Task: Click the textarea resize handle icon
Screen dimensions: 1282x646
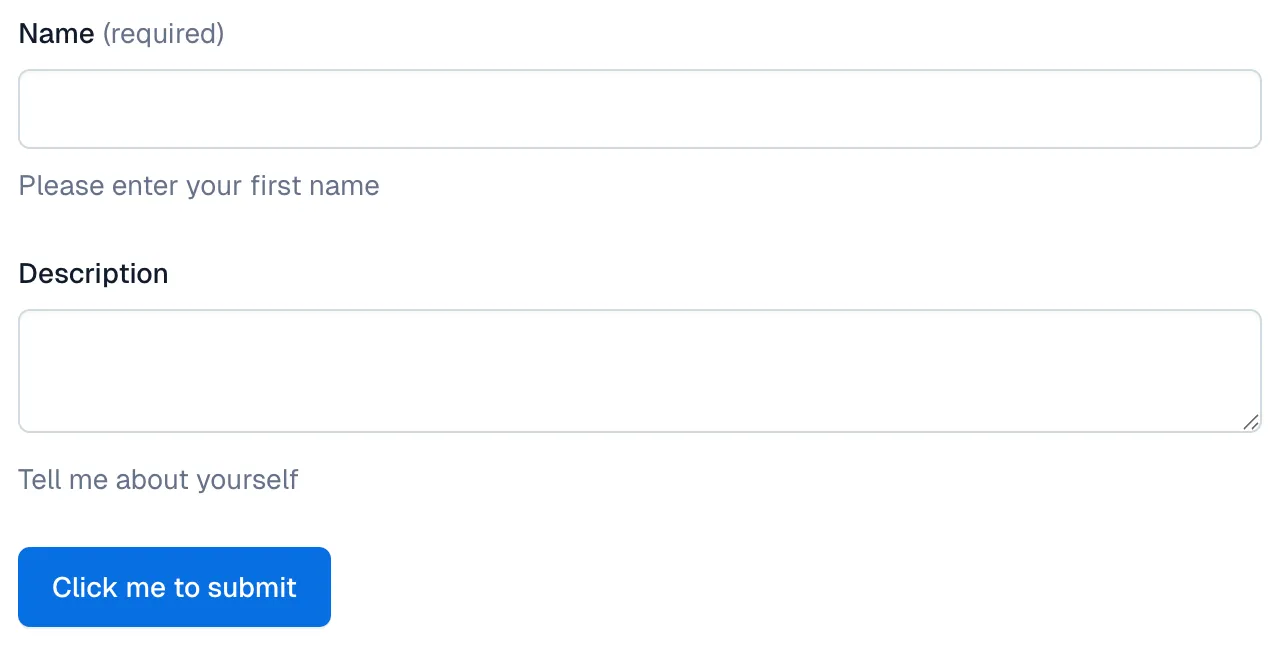Action: click(x=1251, y=423)
